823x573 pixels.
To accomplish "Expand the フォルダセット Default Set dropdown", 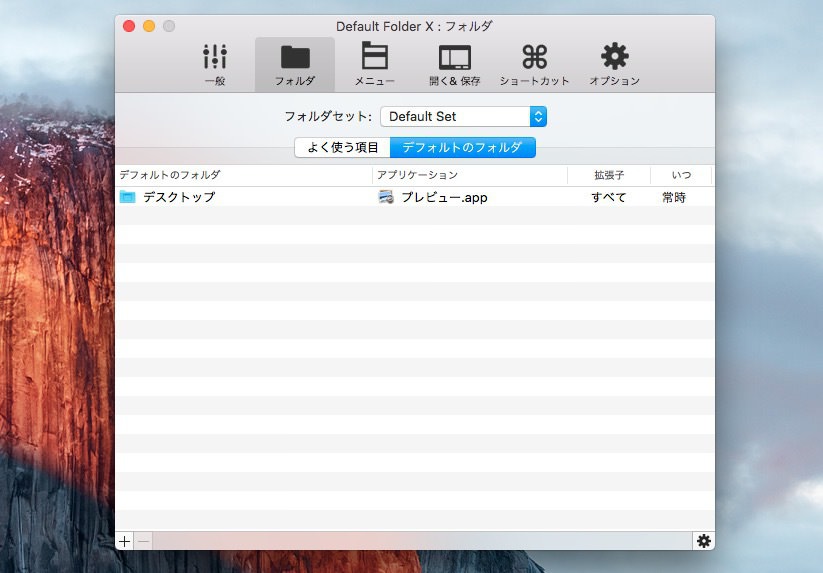I will [x=463, y=116].
